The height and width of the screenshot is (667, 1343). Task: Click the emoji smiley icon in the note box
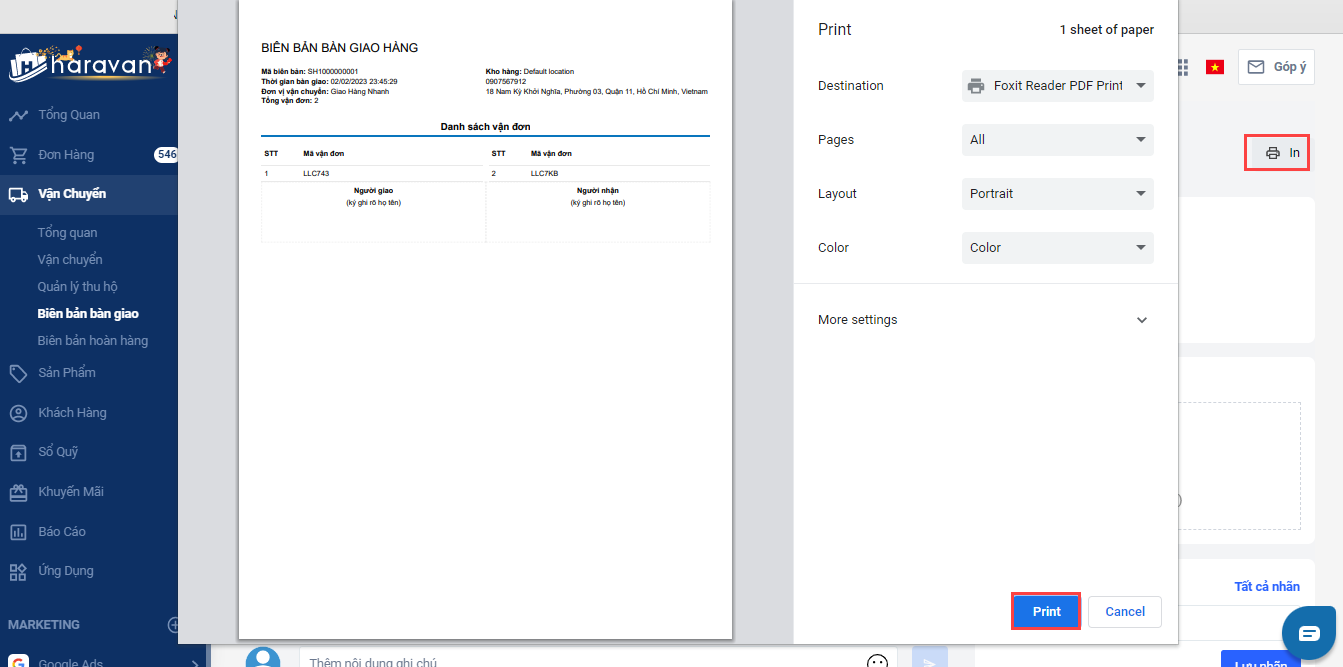point(878,661)
